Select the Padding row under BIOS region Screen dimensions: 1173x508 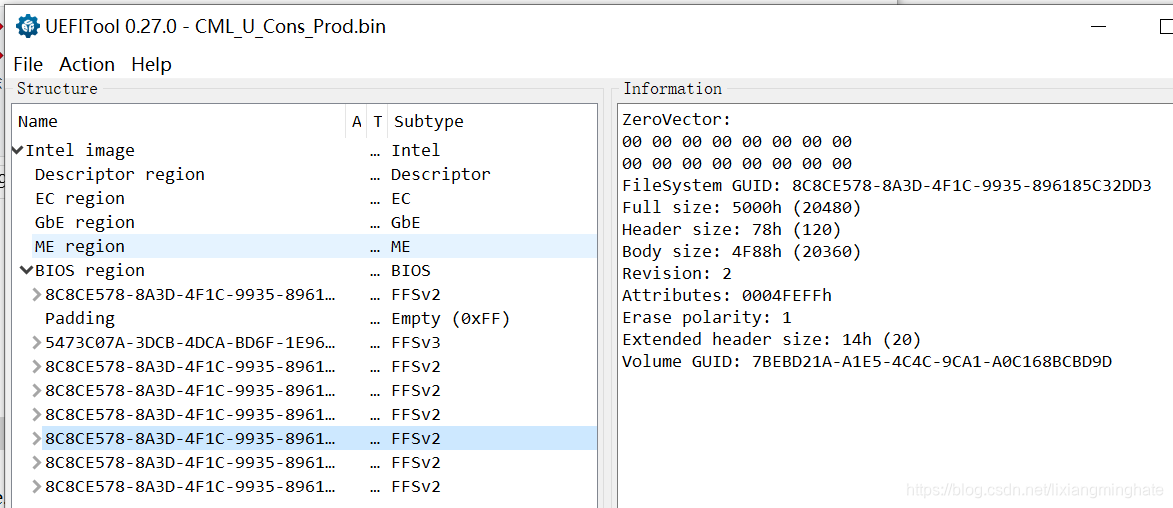304,319
